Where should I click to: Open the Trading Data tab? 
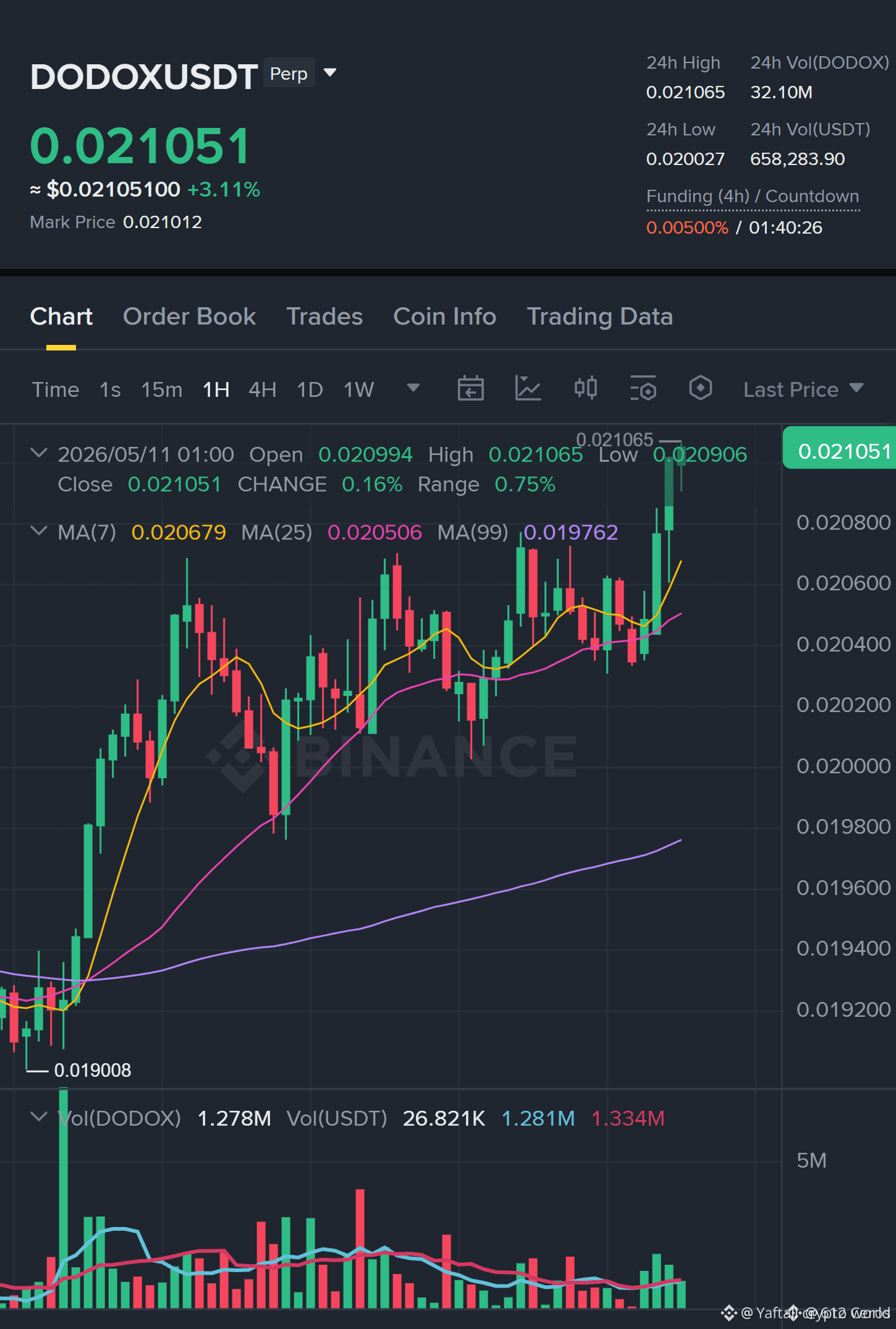point(599,316)
